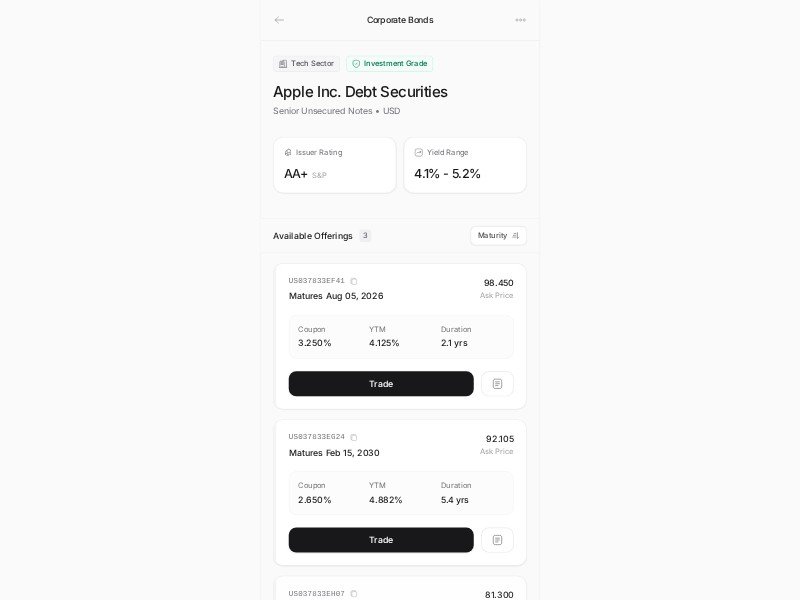Select the Investment Grade tag
Screen dimensions: 800x600
point(390,64)
